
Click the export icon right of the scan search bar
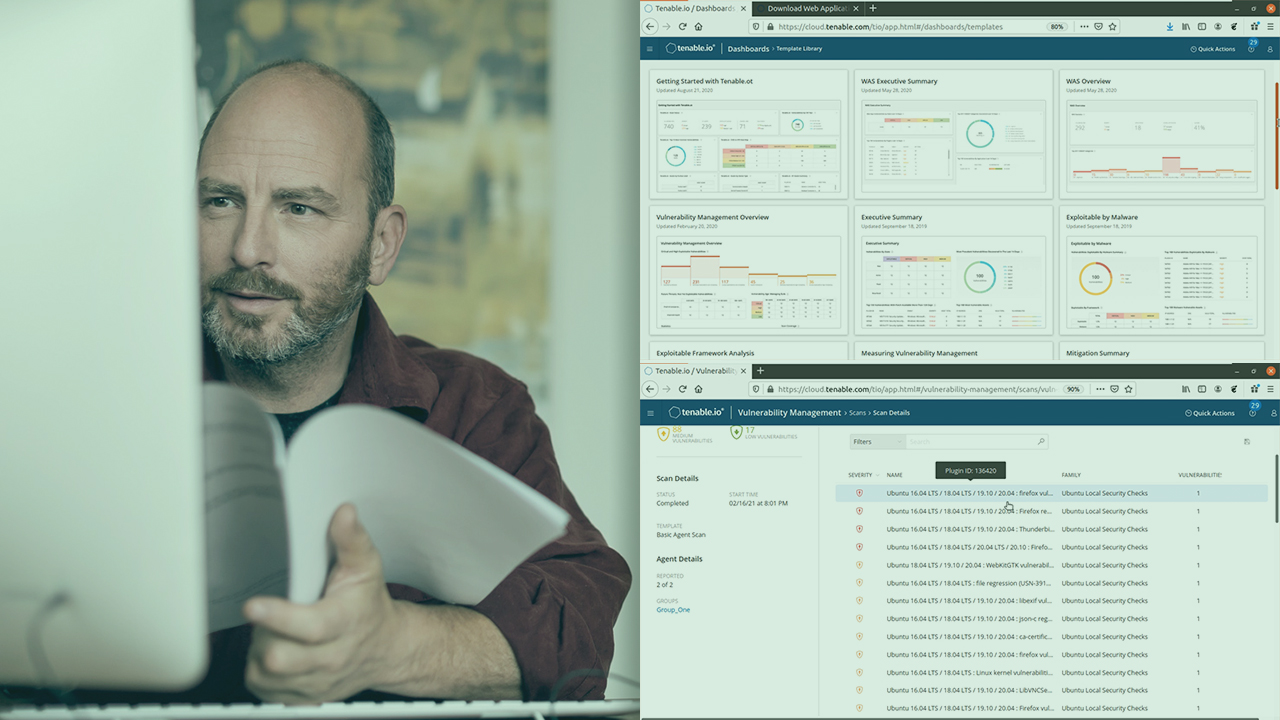(1247, 441)
